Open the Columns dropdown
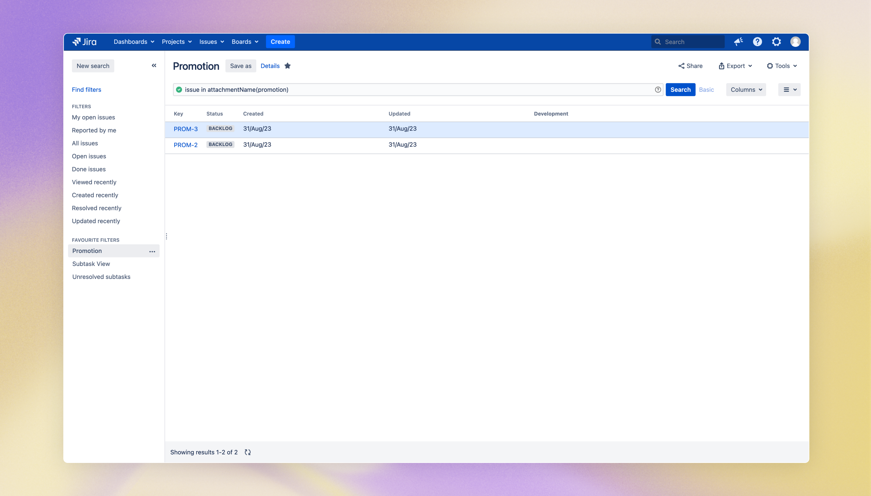The width and height of the screenshot is (871, 496). [x=746, y=90]
